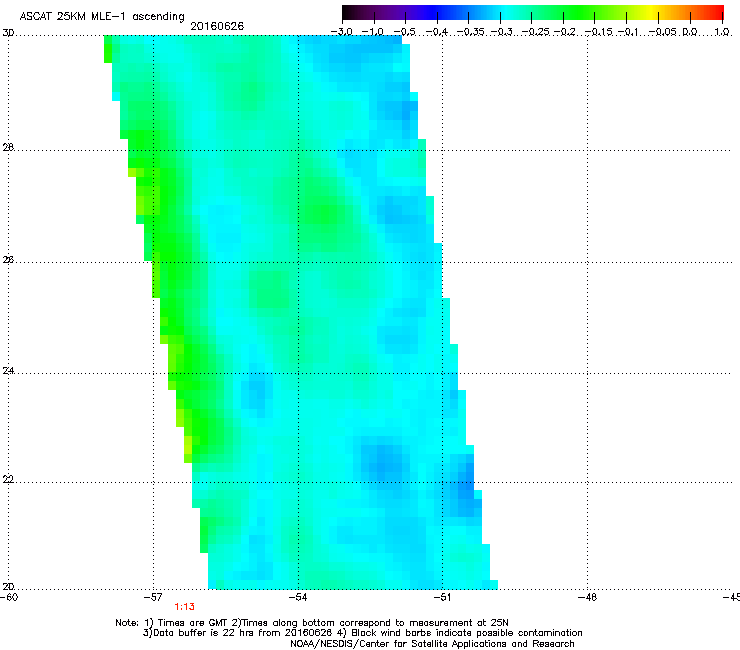Click the colorbar label "-0.15"

click(599, 32)
